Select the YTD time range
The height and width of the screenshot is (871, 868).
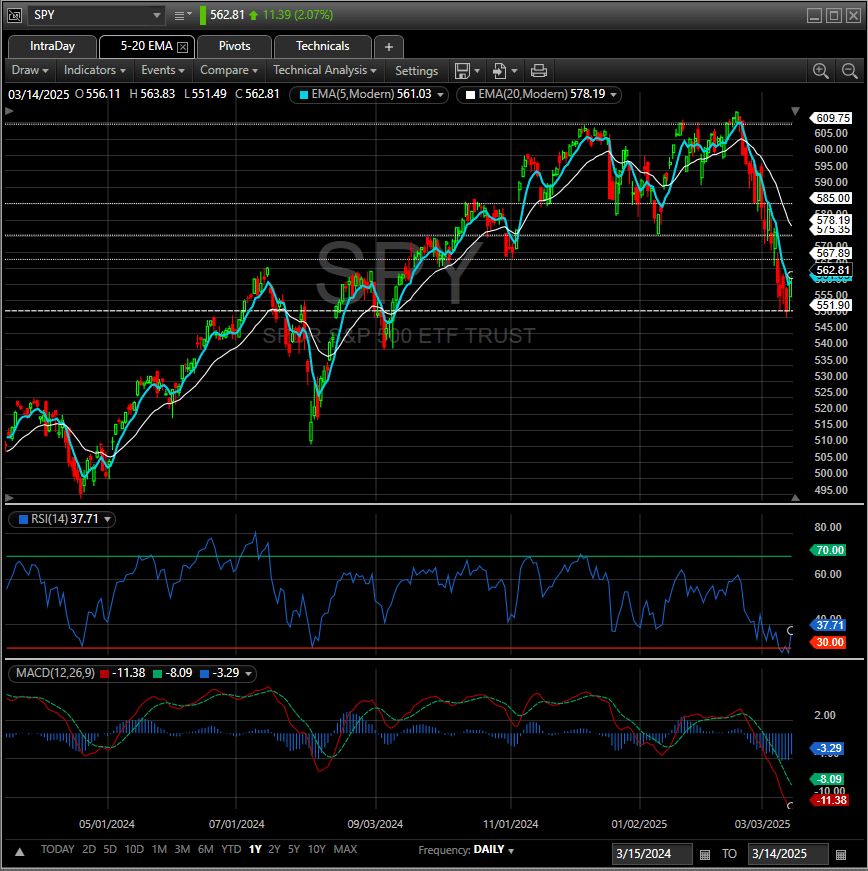(231, 849)
